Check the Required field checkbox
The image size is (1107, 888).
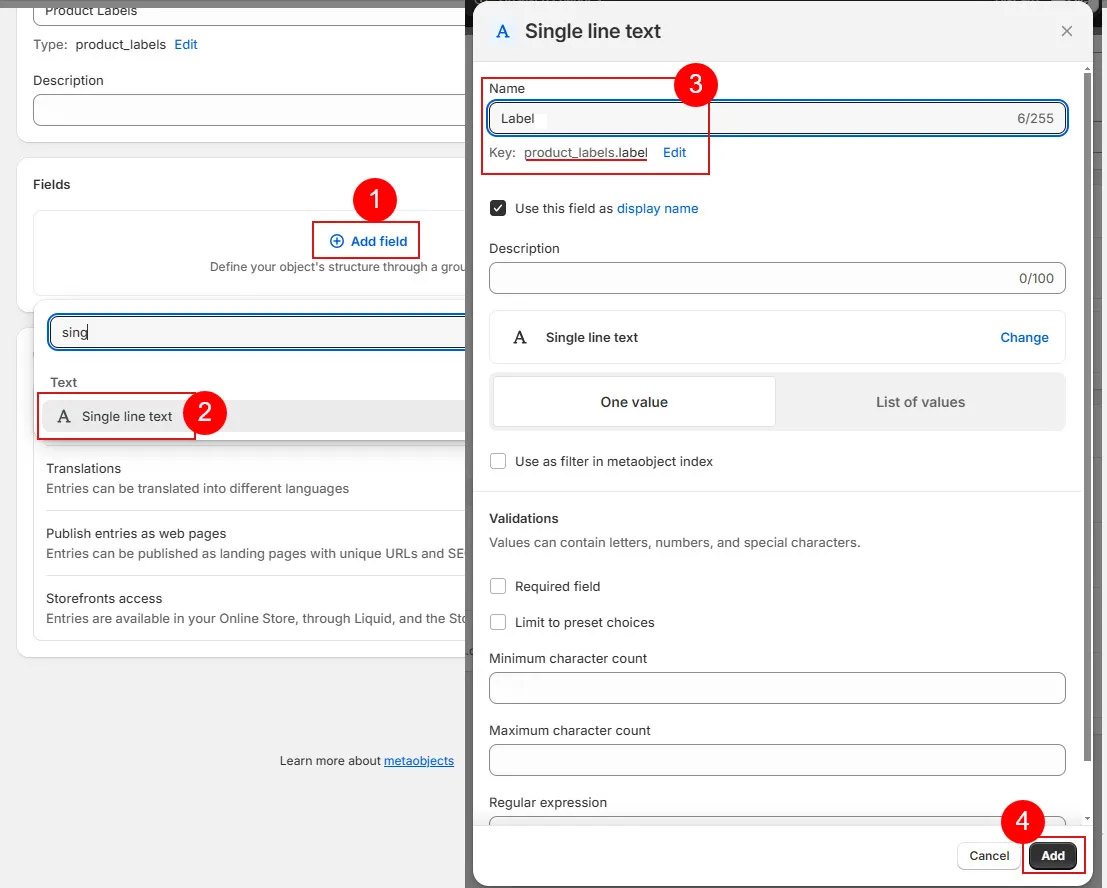pos(498,587)
